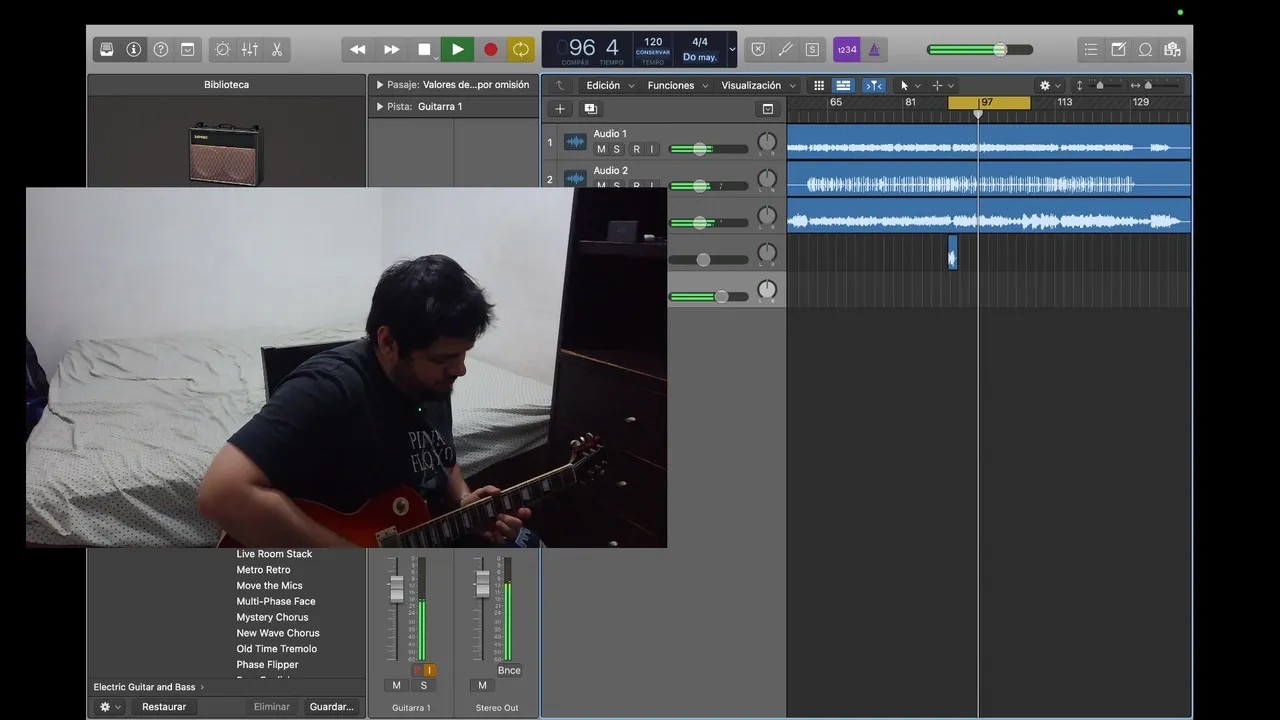The width and height of the screenshot is (1280, 720).
Task: Open the Note Pad icon
Action: pos(1118,49)
